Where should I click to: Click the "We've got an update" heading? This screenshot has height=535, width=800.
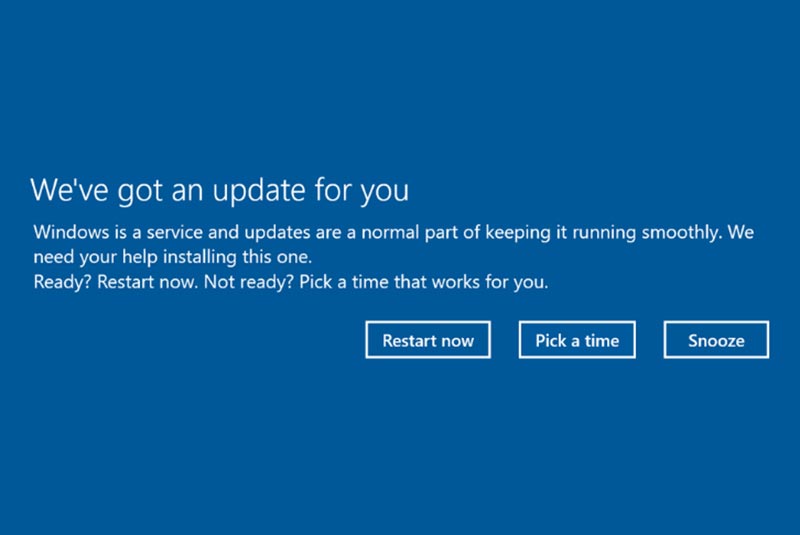[220, 191]
